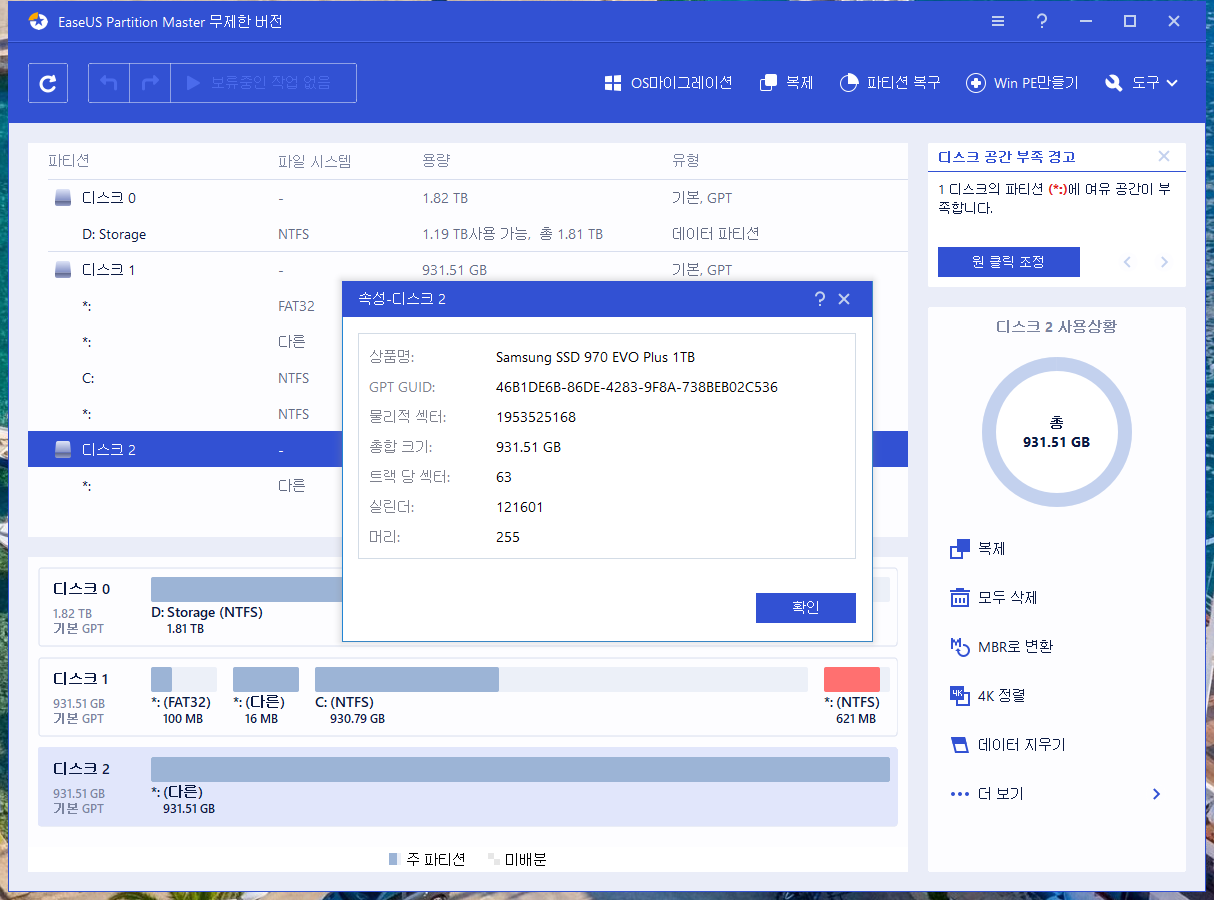Click next arrow in warning panel
Viewport: 1214px width, 900px height.
click(x=1164, y=262)
